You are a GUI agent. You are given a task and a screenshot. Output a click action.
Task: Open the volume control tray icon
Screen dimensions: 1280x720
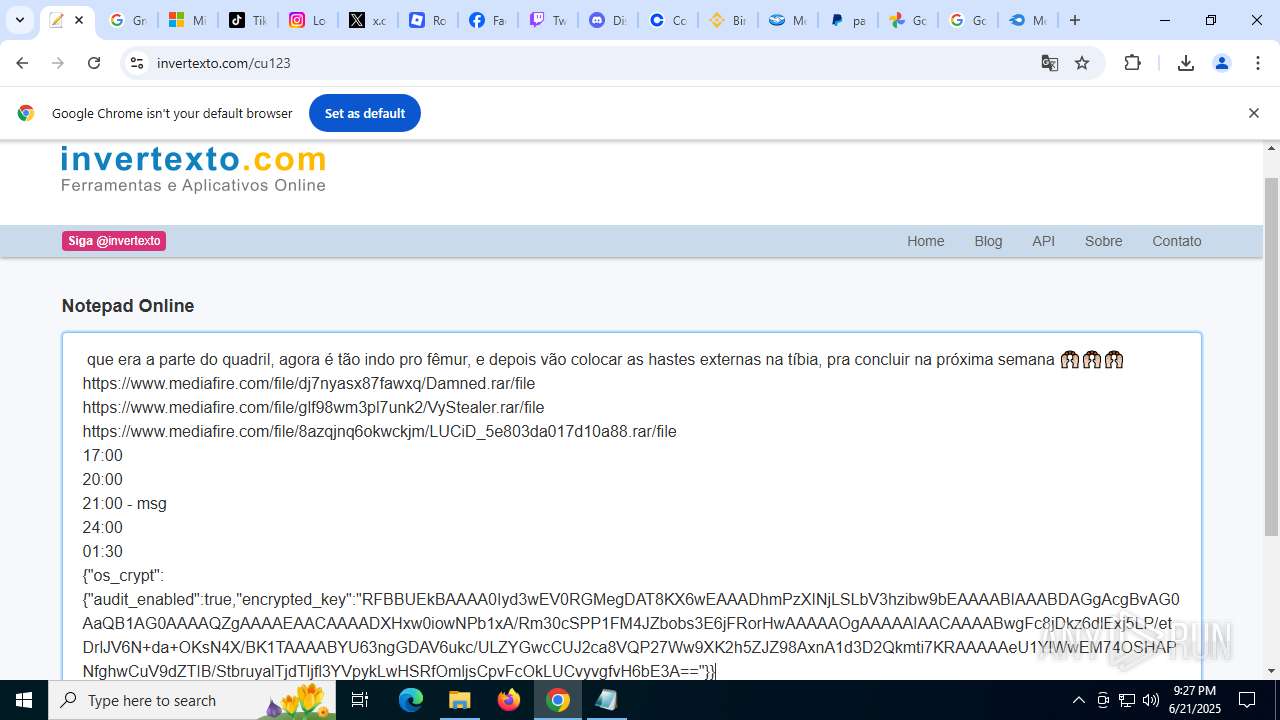pyautogui.click(x=1151, y=700)
